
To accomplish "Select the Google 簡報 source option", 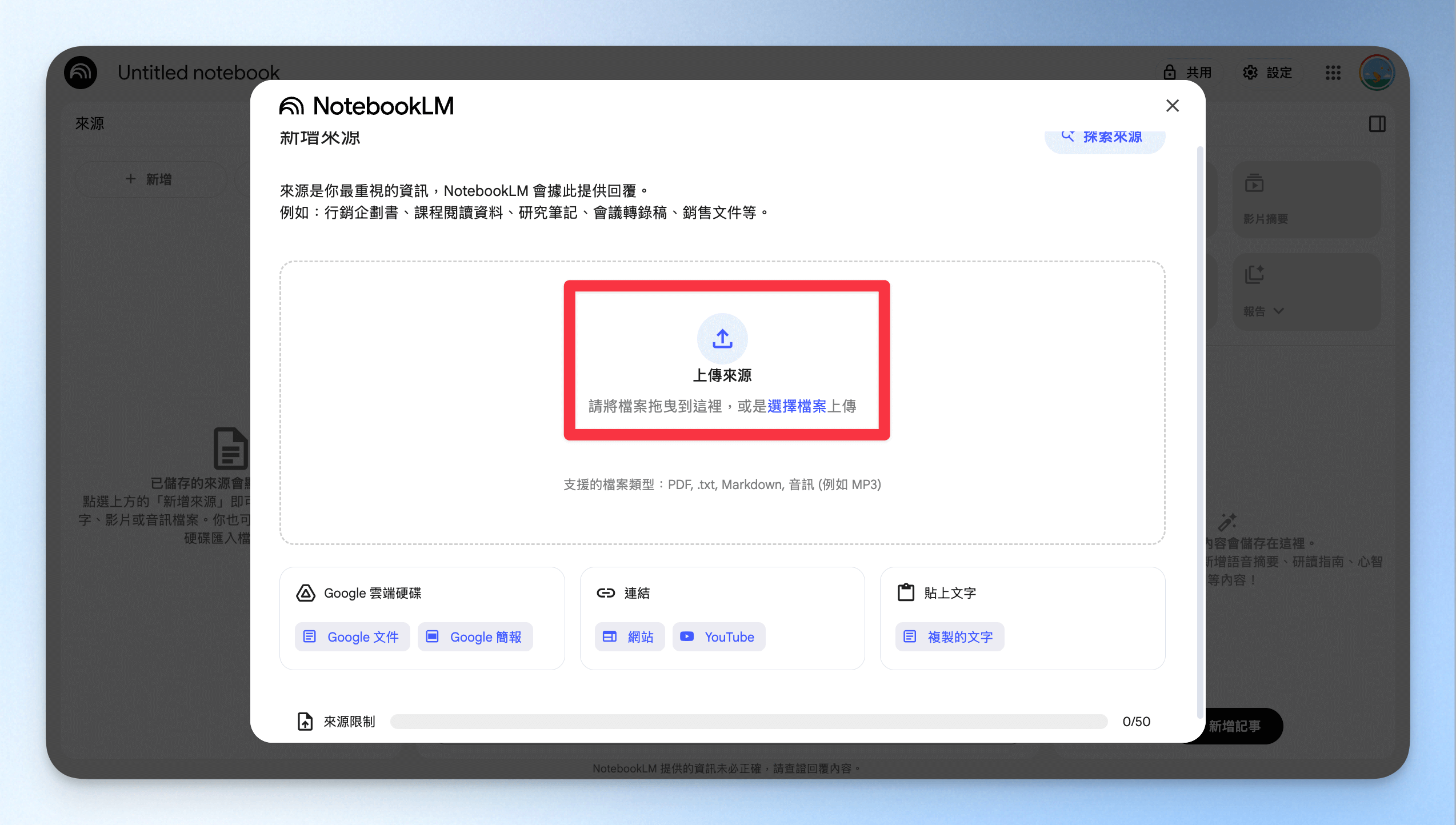I will point(475,636).
